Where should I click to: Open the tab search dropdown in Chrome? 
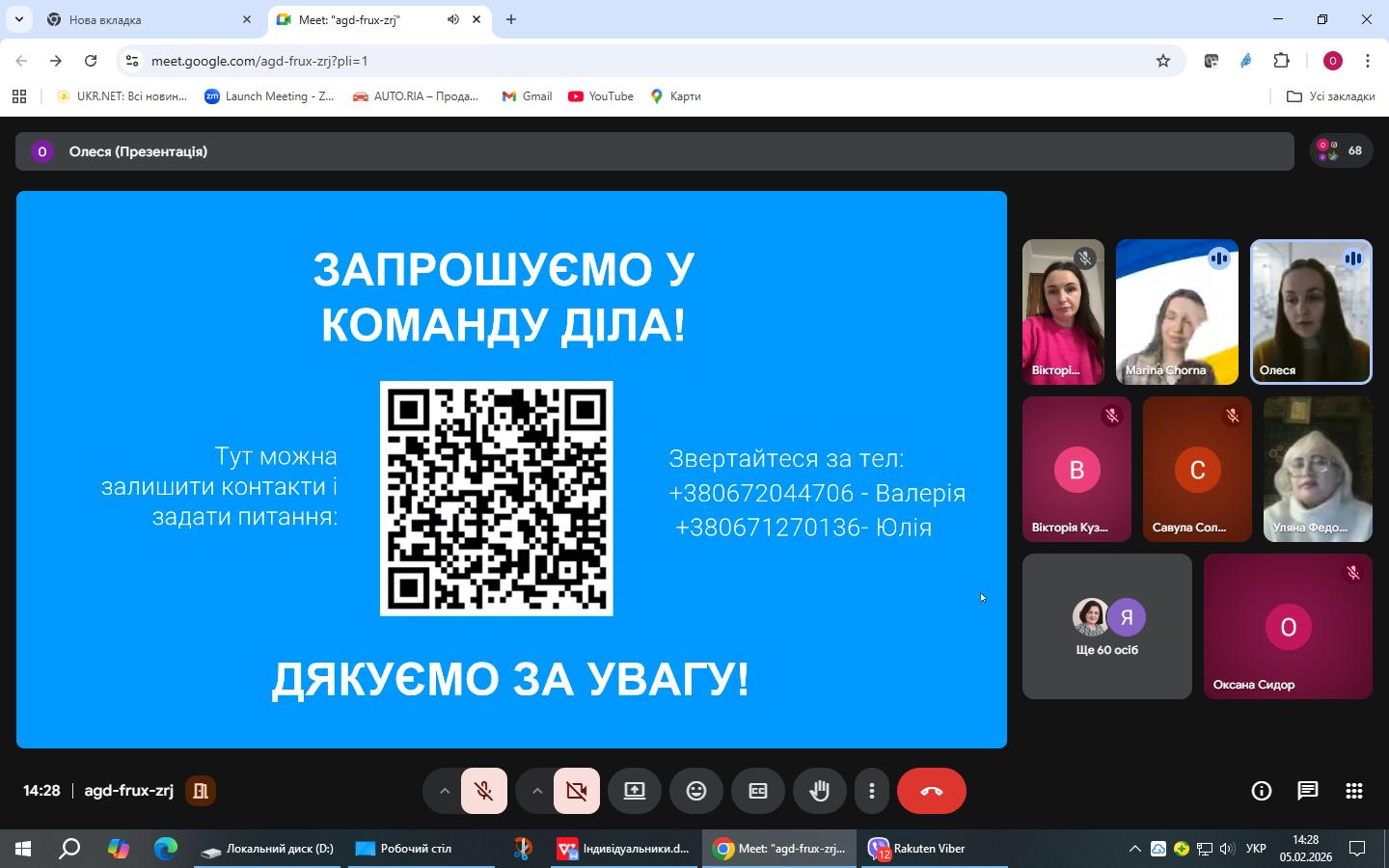pyautogui.click(x=18, y=19)
